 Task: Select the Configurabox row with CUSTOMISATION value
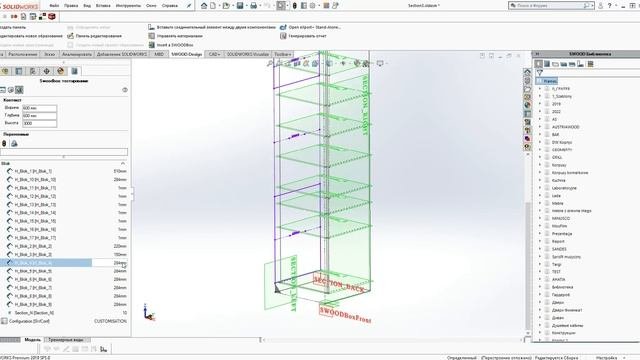coord(64,321)
